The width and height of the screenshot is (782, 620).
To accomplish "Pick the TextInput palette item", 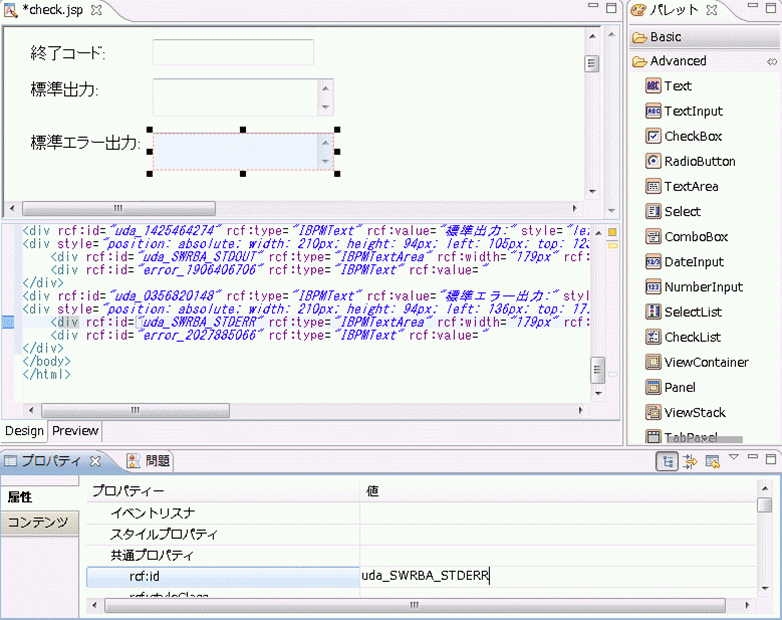I will click(x=692, y=111).
